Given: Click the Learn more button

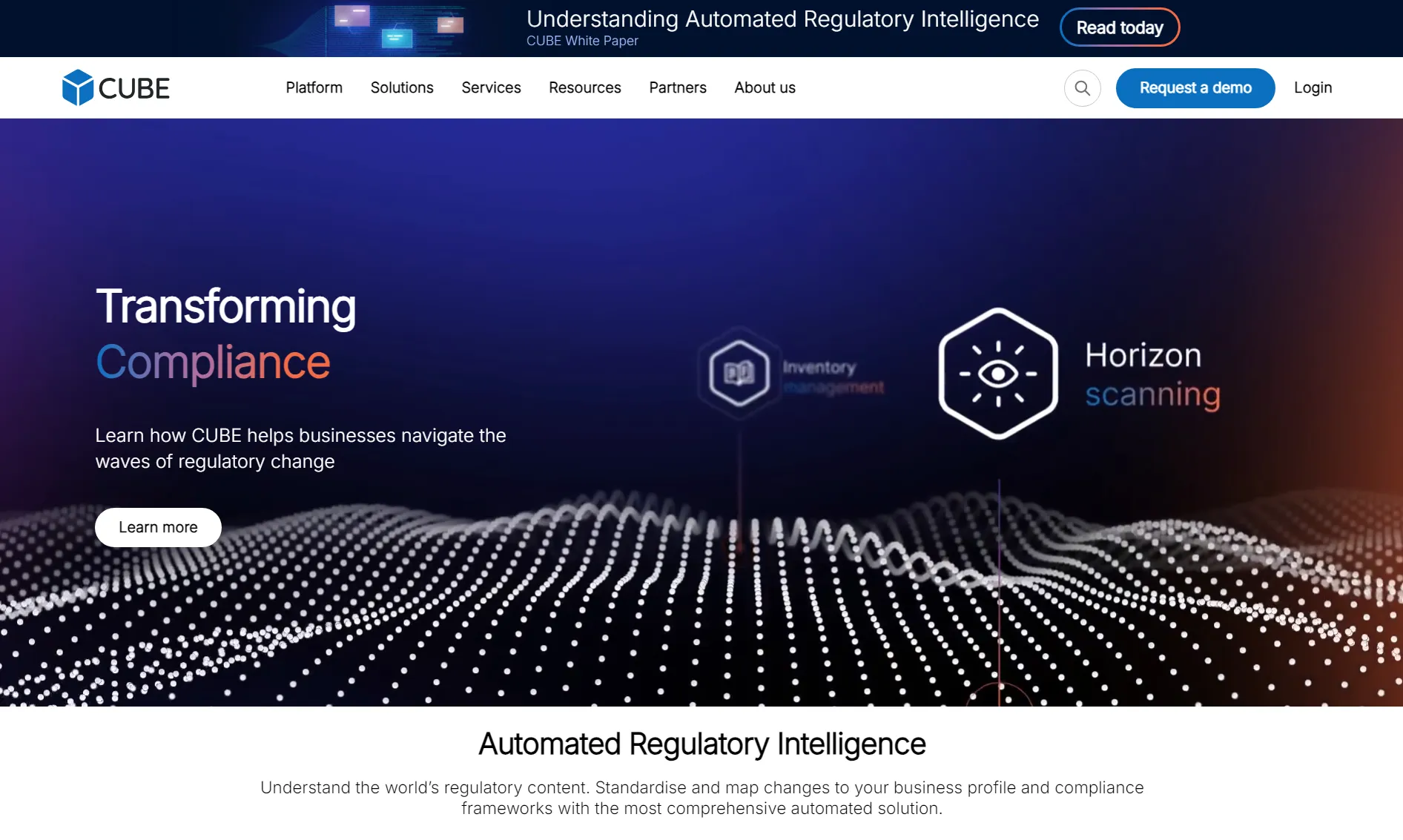Looking at the screenshot, I should pyautogui.click(x=158, y=527).
